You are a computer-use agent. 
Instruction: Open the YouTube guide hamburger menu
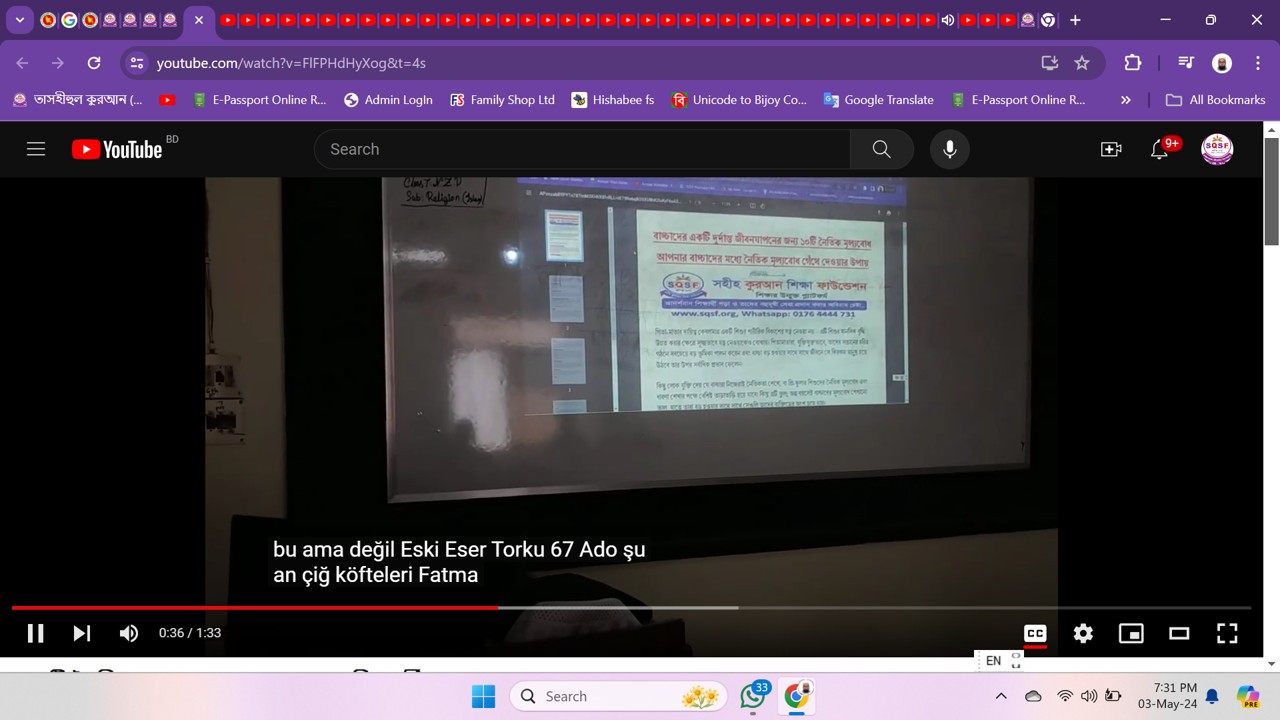tap(36, 149)
